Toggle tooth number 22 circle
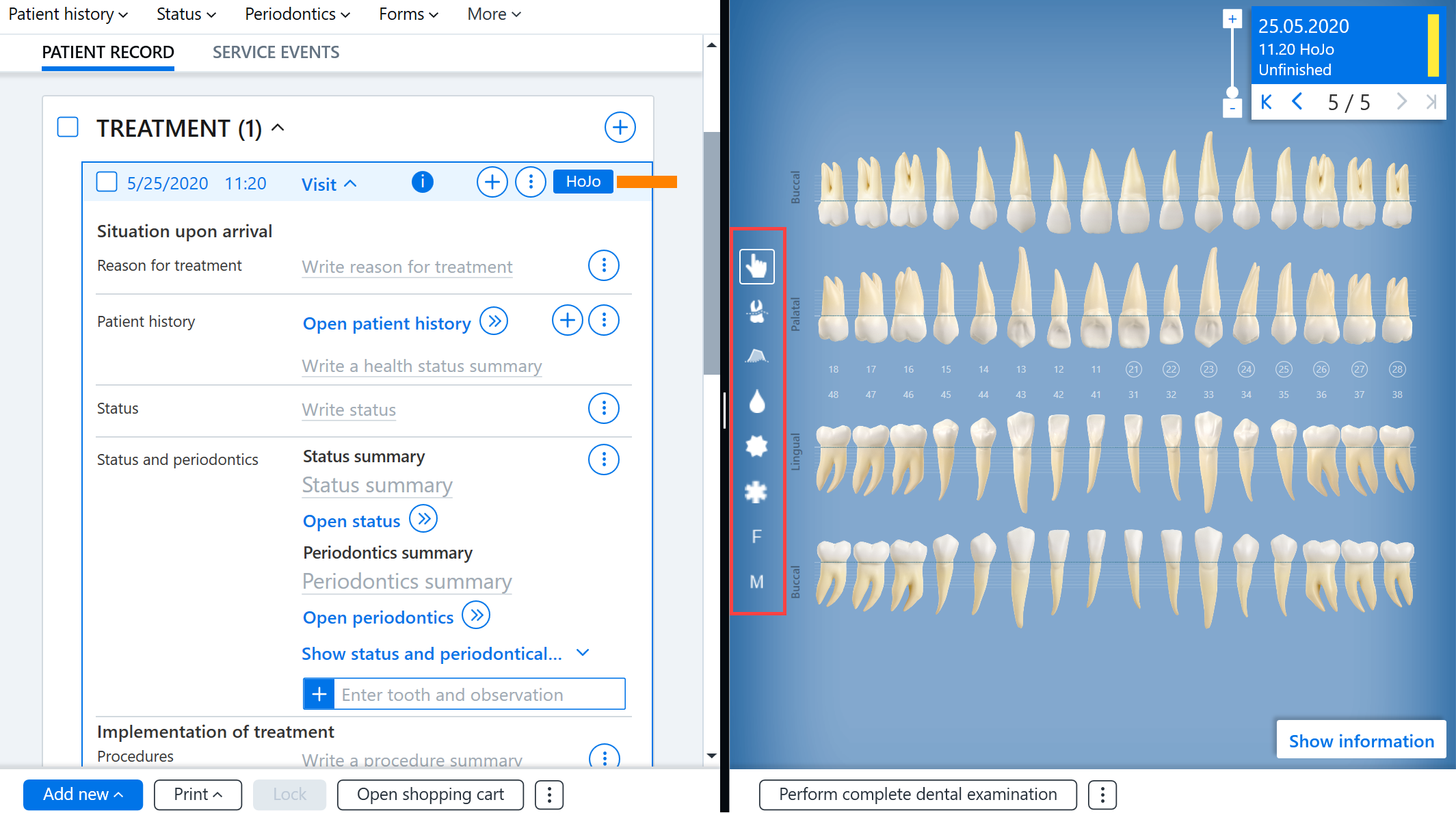Screen dimensions: 1456x813 [1172, 369]
